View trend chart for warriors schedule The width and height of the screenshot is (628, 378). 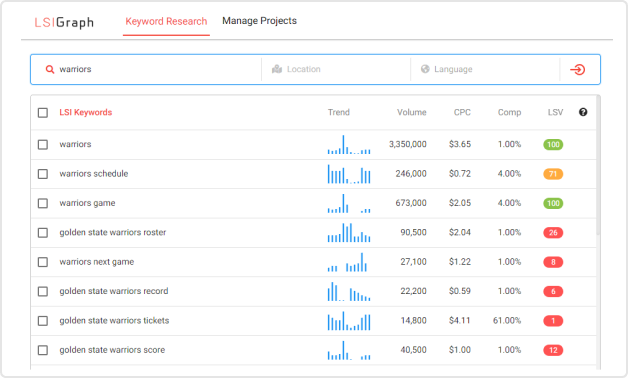(349, 174)
